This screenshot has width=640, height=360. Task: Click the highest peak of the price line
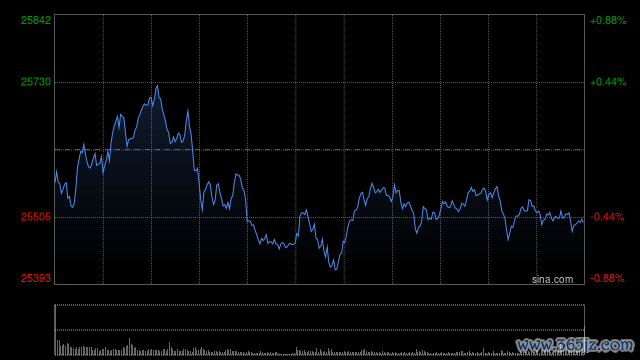point(157,85)
